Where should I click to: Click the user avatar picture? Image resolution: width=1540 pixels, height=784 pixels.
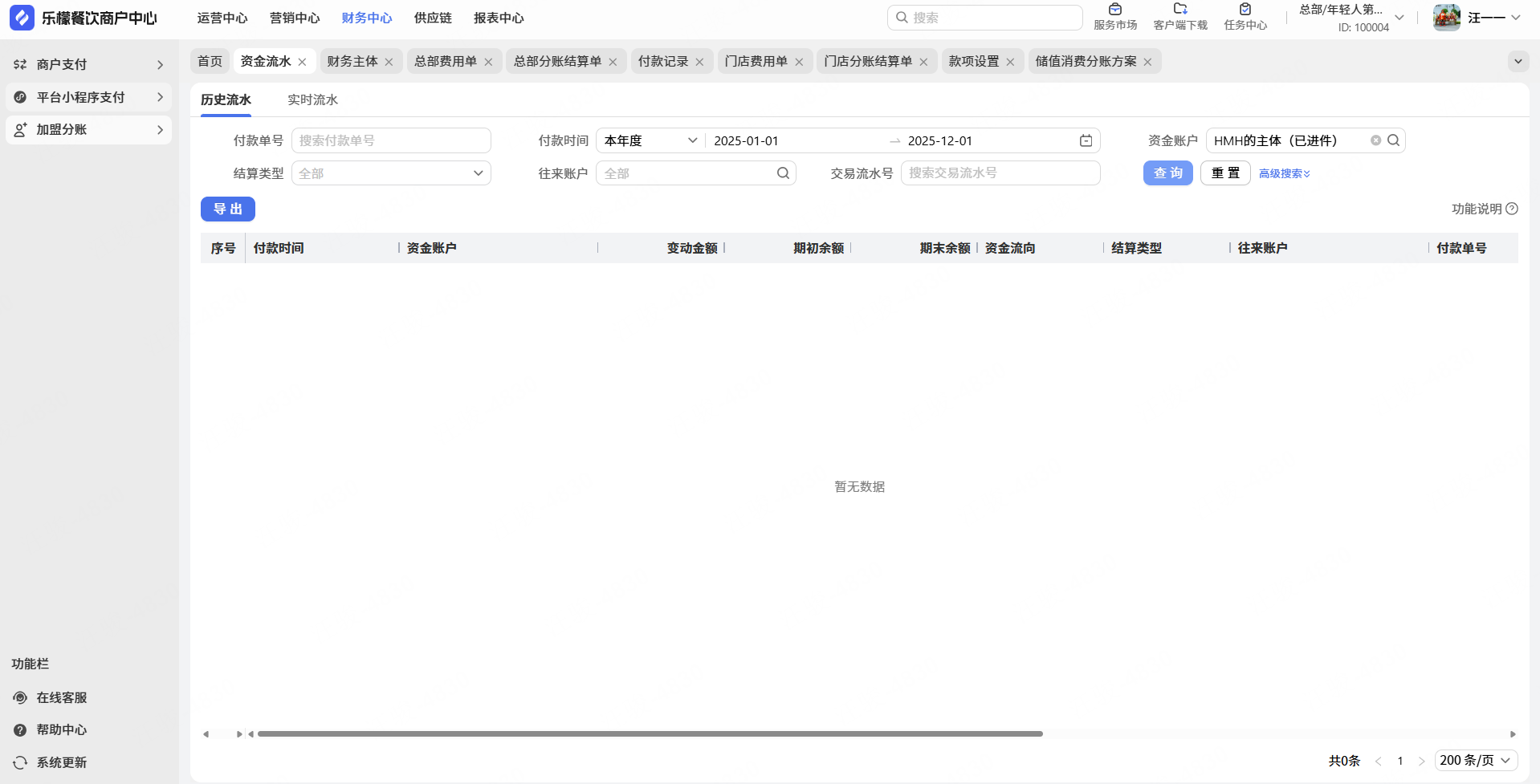(x=1447, y=18)
